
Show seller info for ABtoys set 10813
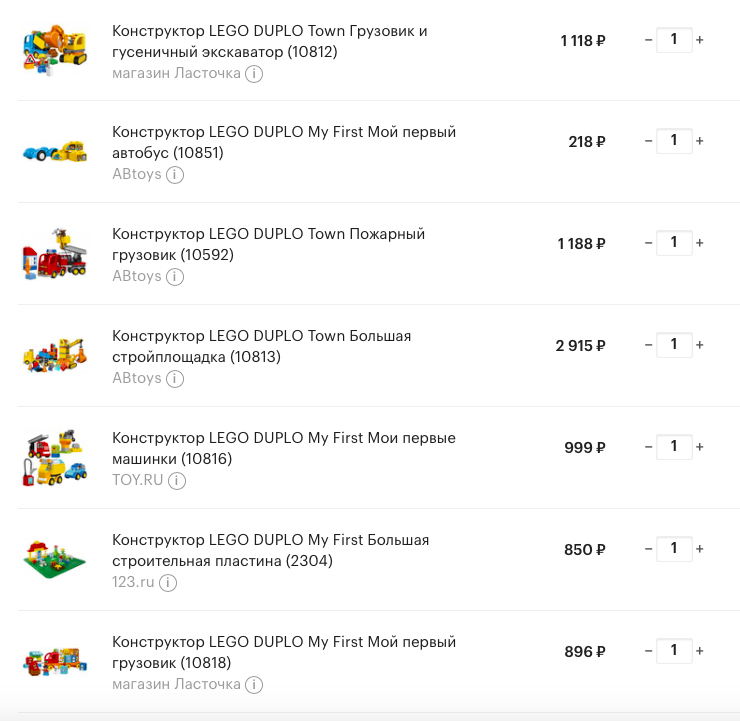coord(174,379)
